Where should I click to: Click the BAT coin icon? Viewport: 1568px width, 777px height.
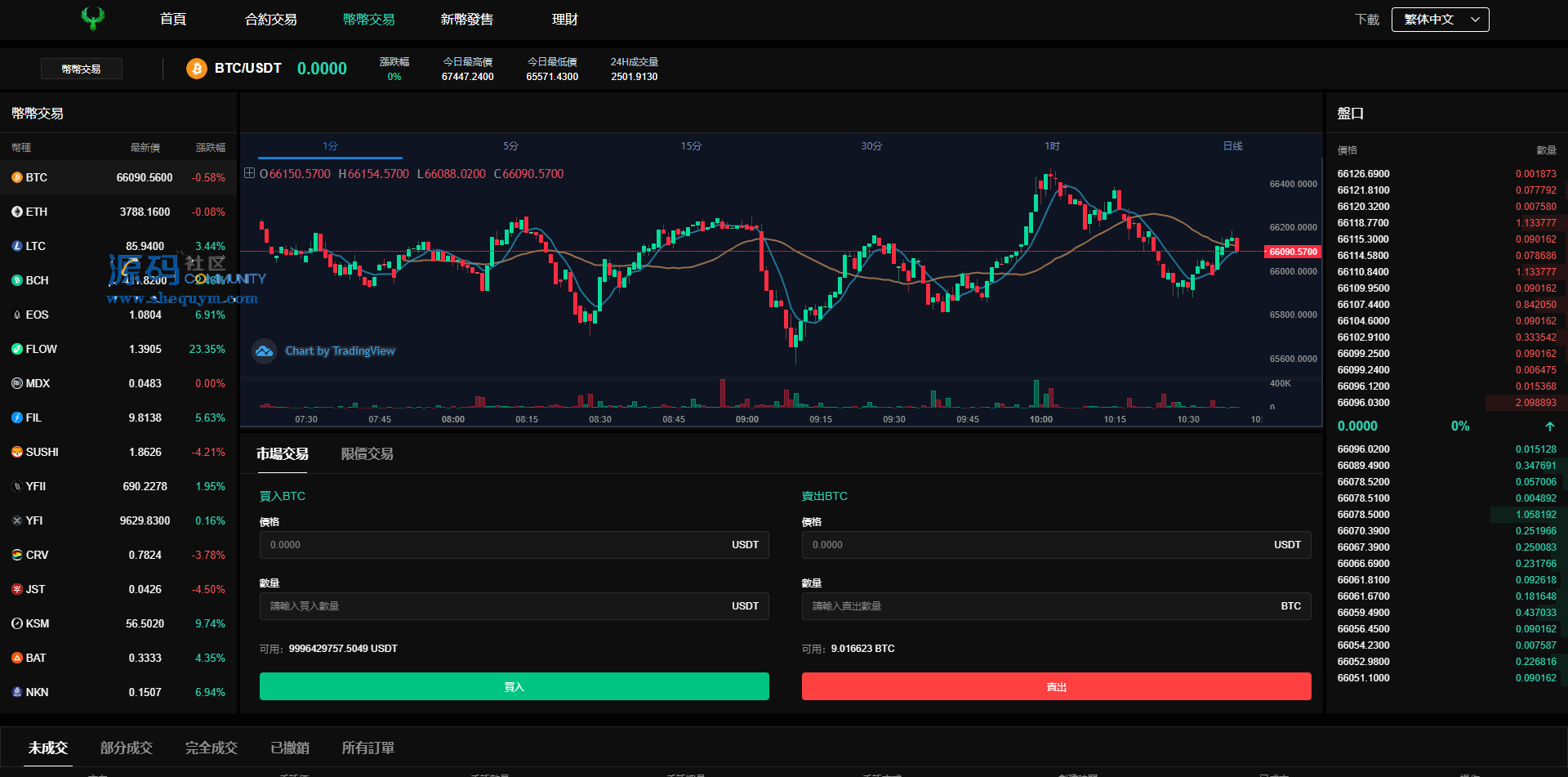pos(17,658)
